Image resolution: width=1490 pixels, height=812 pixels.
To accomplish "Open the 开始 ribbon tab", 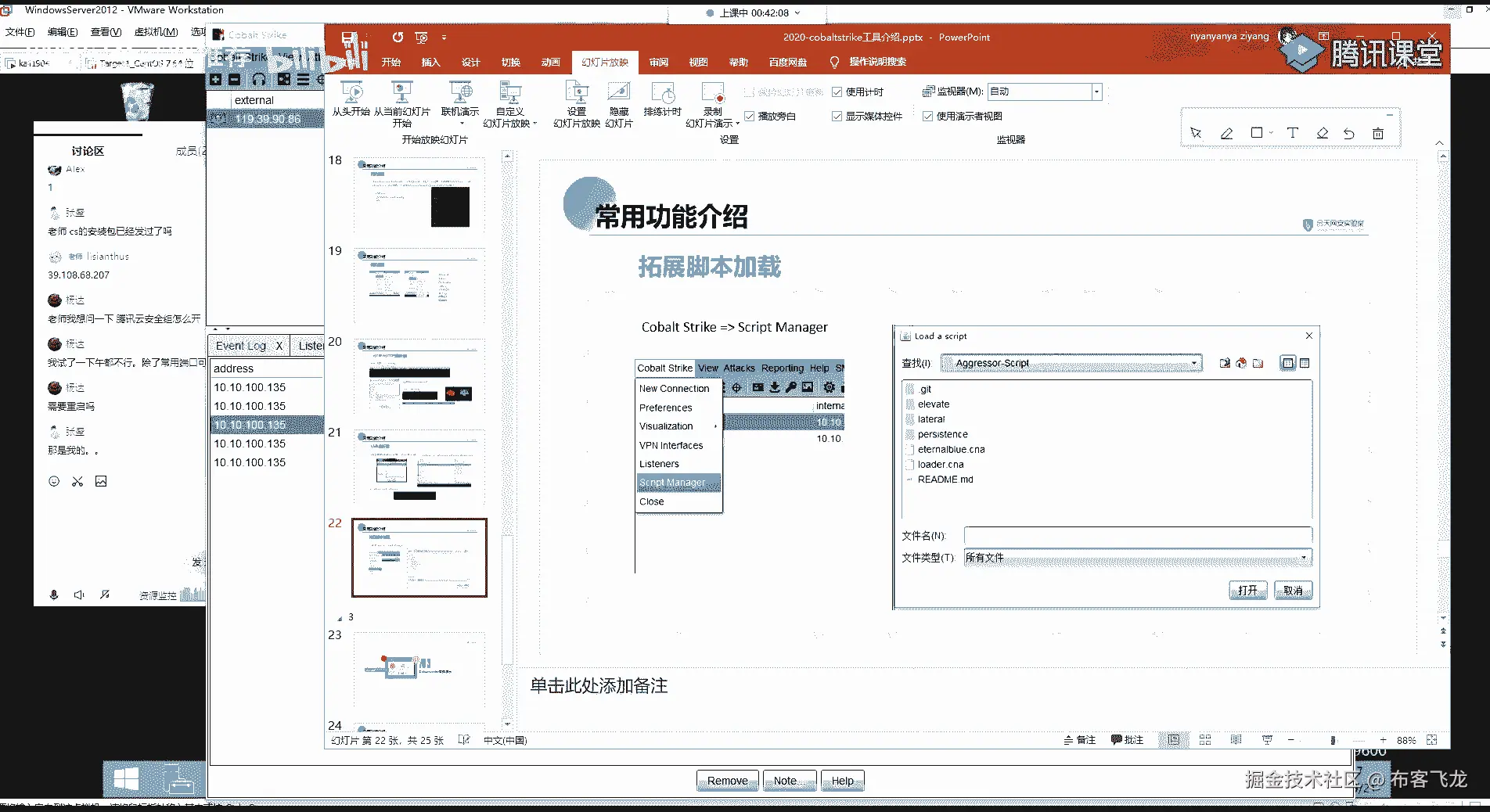I will [391, 63].
